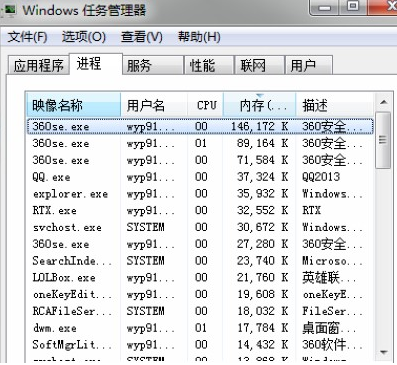Click the QQ2013 description cell
Screen dimensions: 397x365
pyautogui.click(x=321, y=177)
